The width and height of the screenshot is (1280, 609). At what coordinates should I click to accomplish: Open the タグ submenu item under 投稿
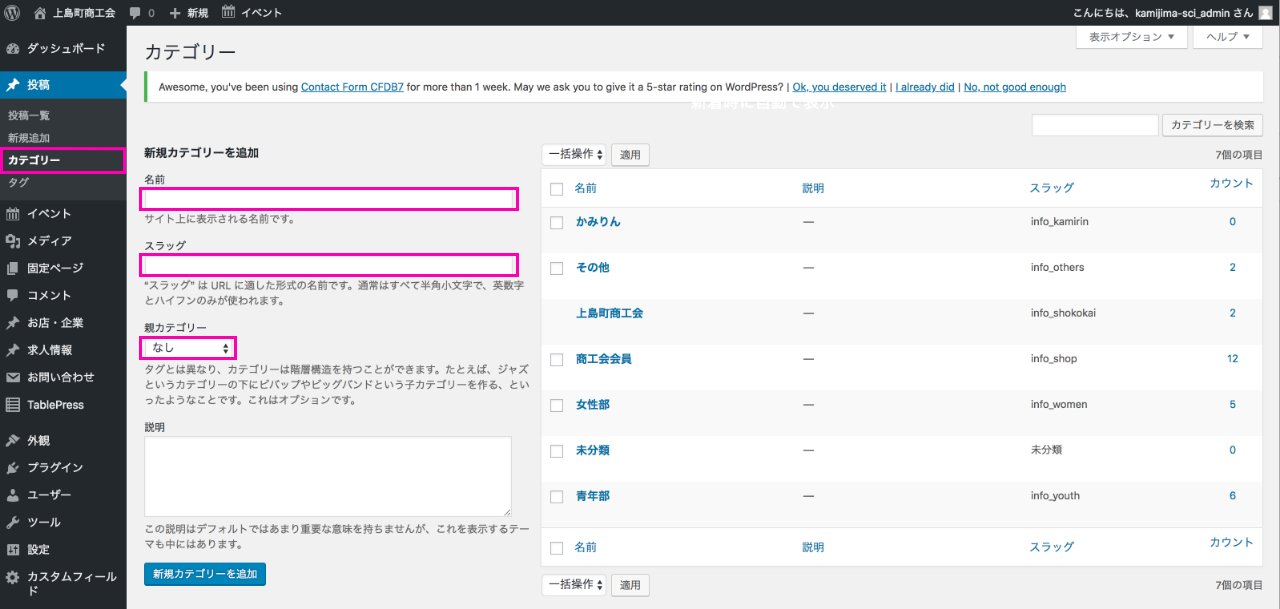point(18,183)
